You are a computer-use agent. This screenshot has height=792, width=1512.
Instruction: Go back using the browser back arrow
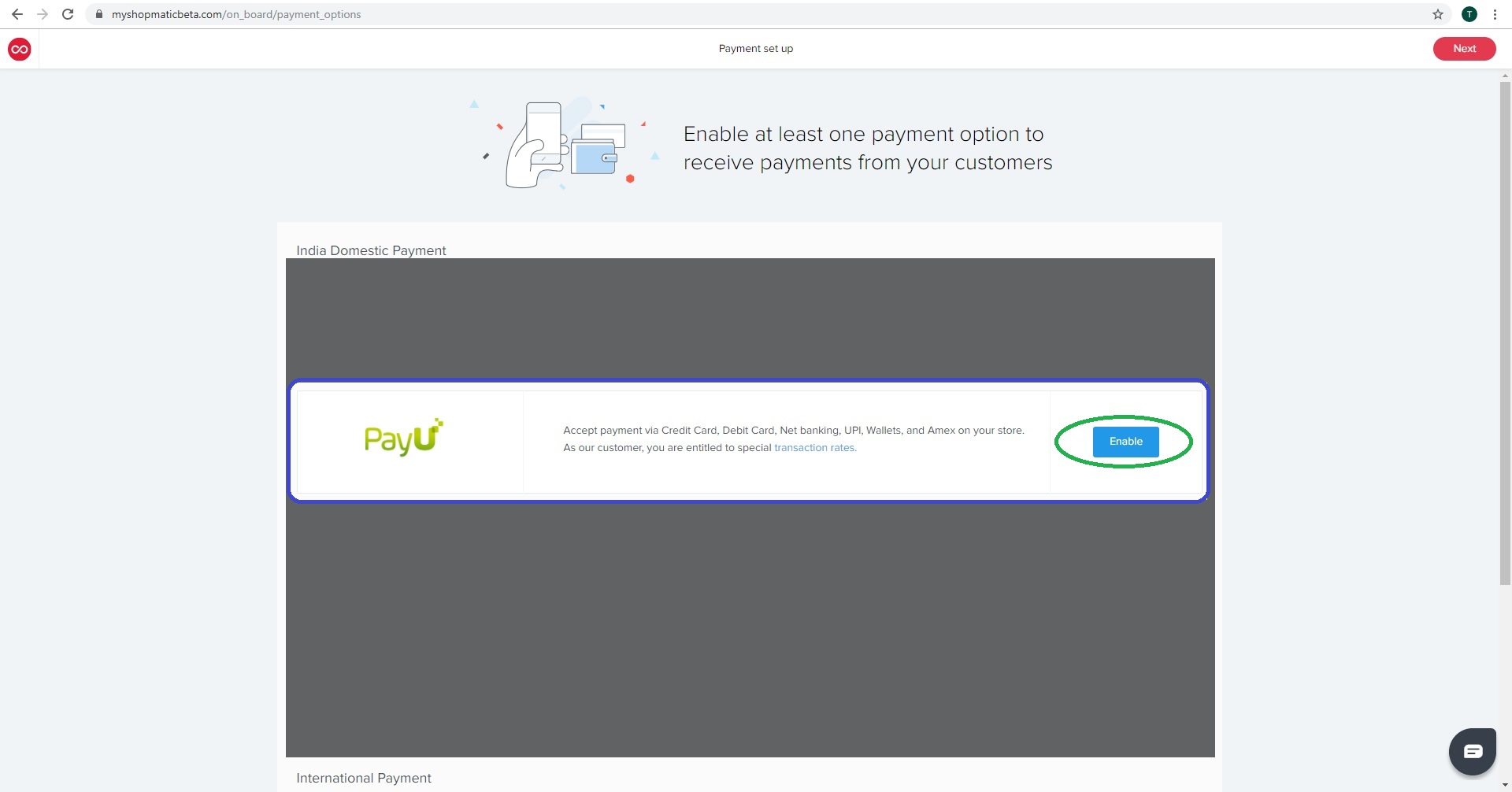(17, 14)
